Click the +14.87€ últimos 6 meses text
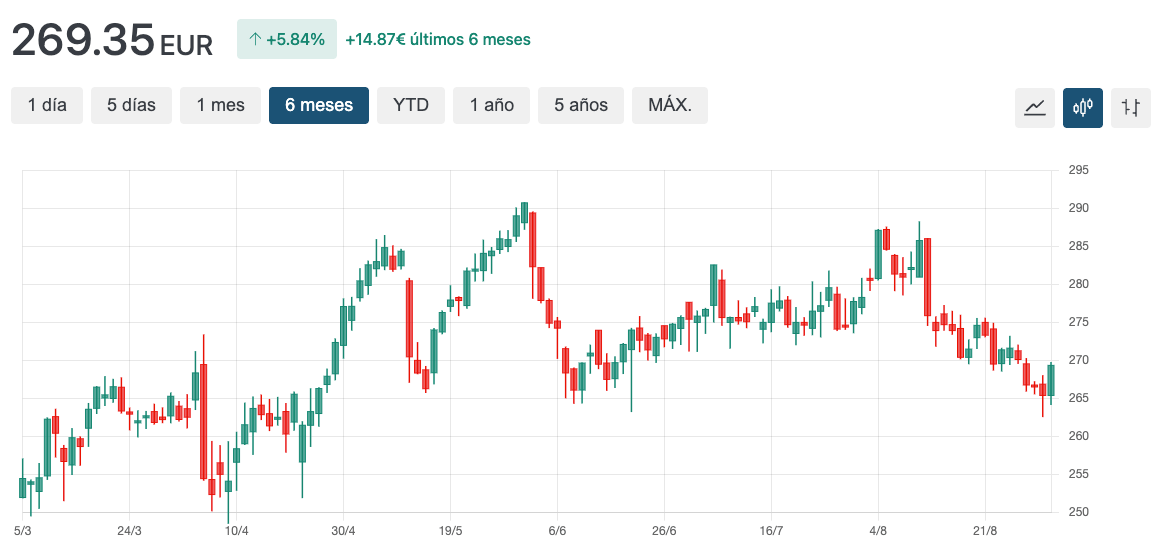 pyautogui.click(x=438, y=39)
